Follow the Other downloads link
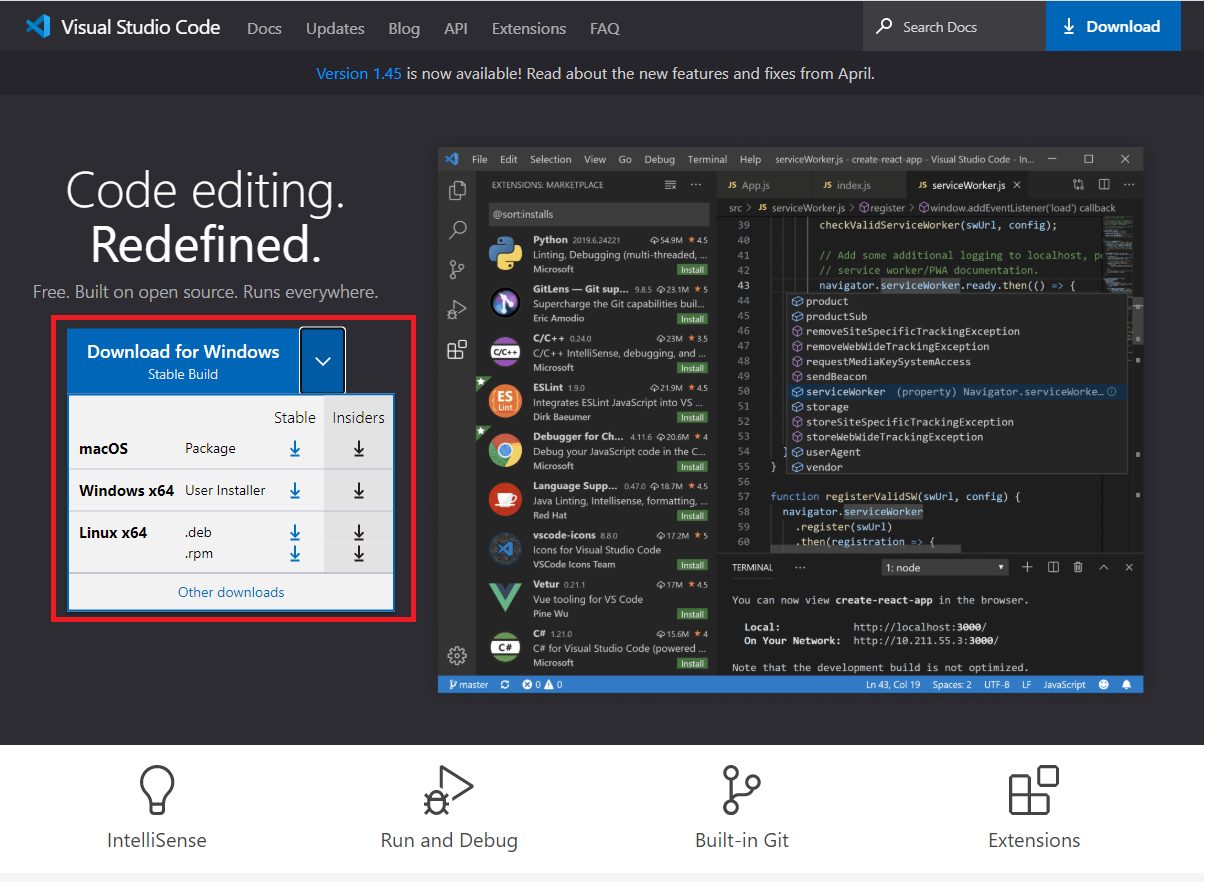 [231, 592]
